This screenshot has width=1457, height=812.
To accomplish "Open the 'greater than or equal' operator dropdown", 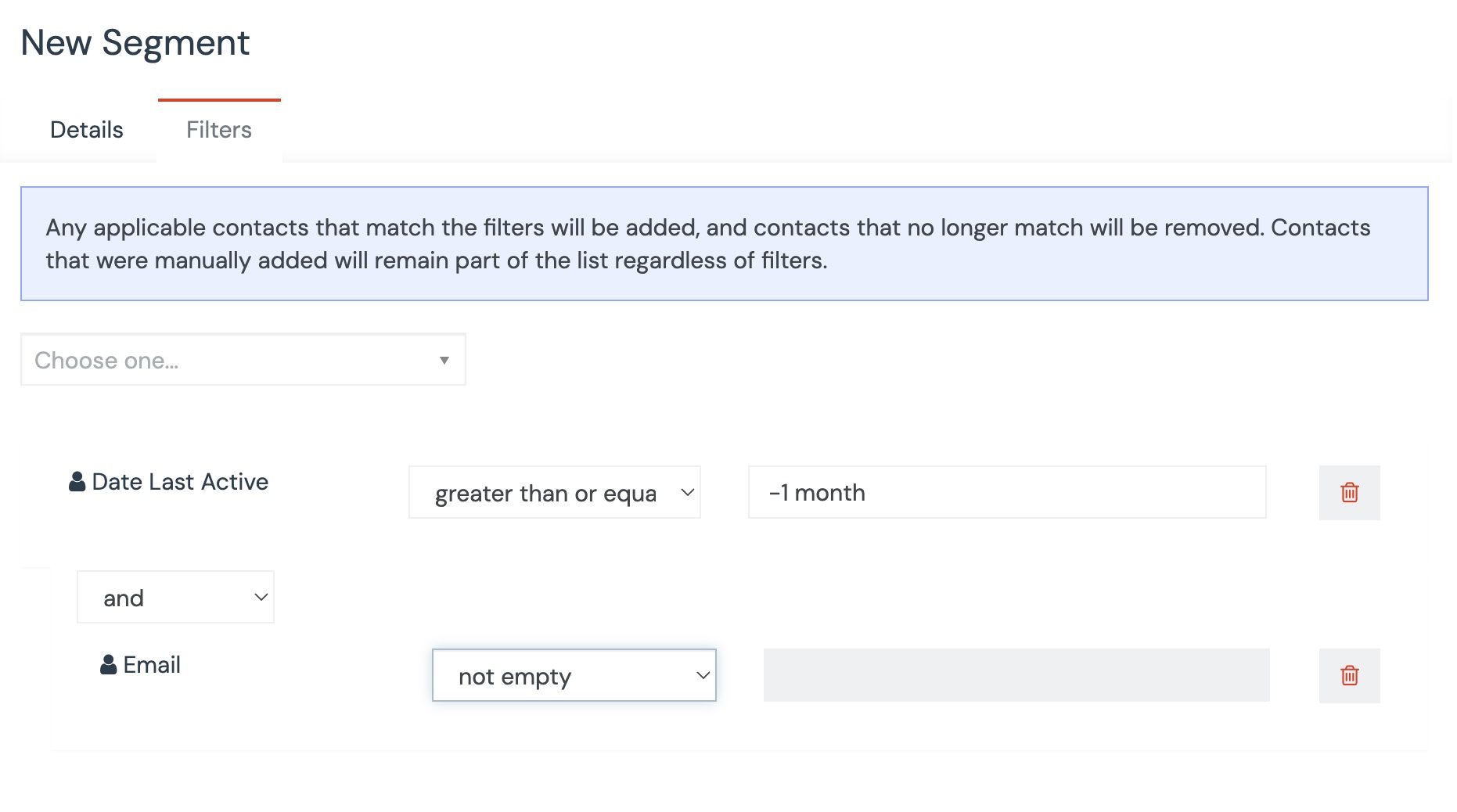I will 548,493.
